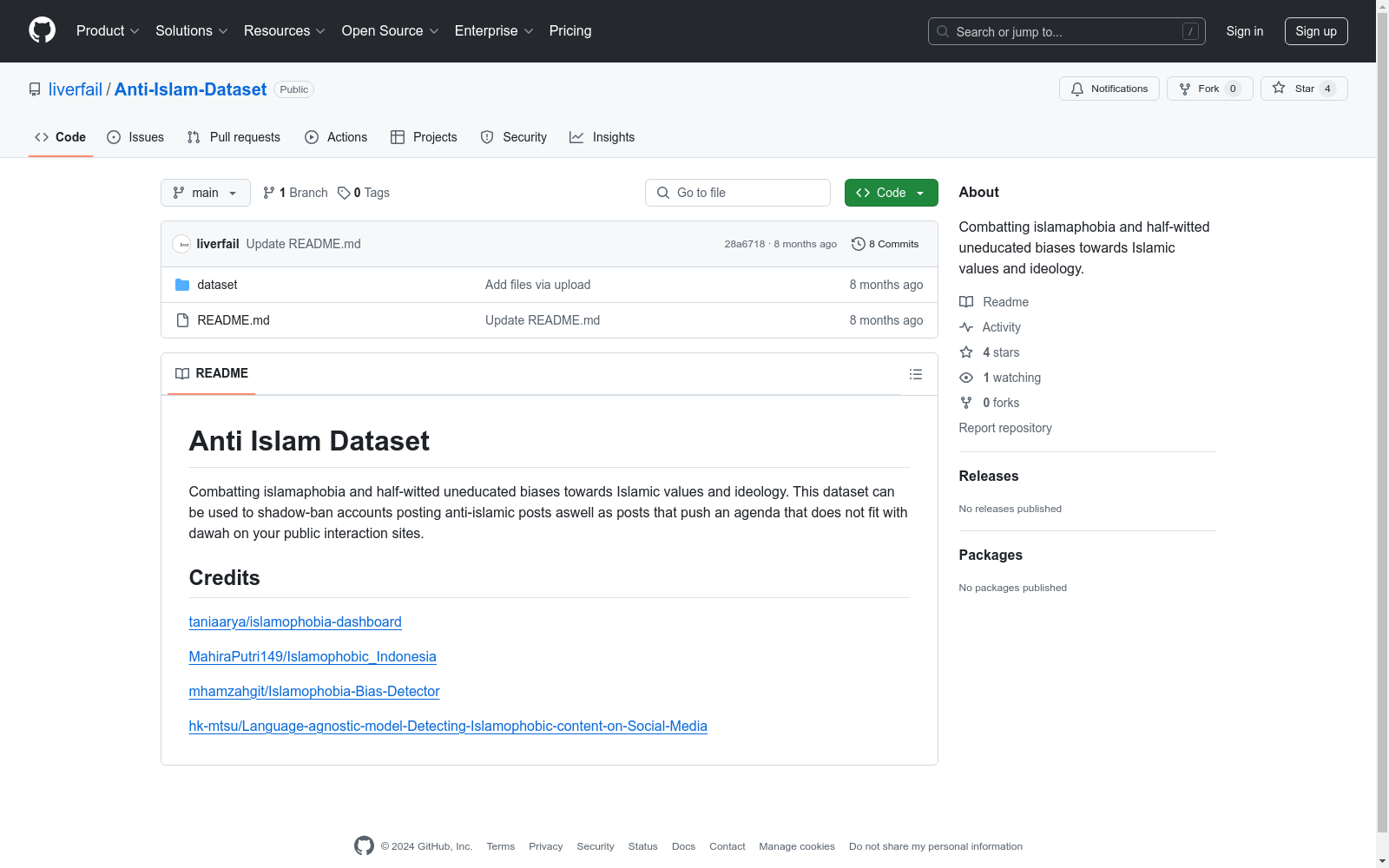
Task: Open commit 28a6718
Action: click(745, 244)
